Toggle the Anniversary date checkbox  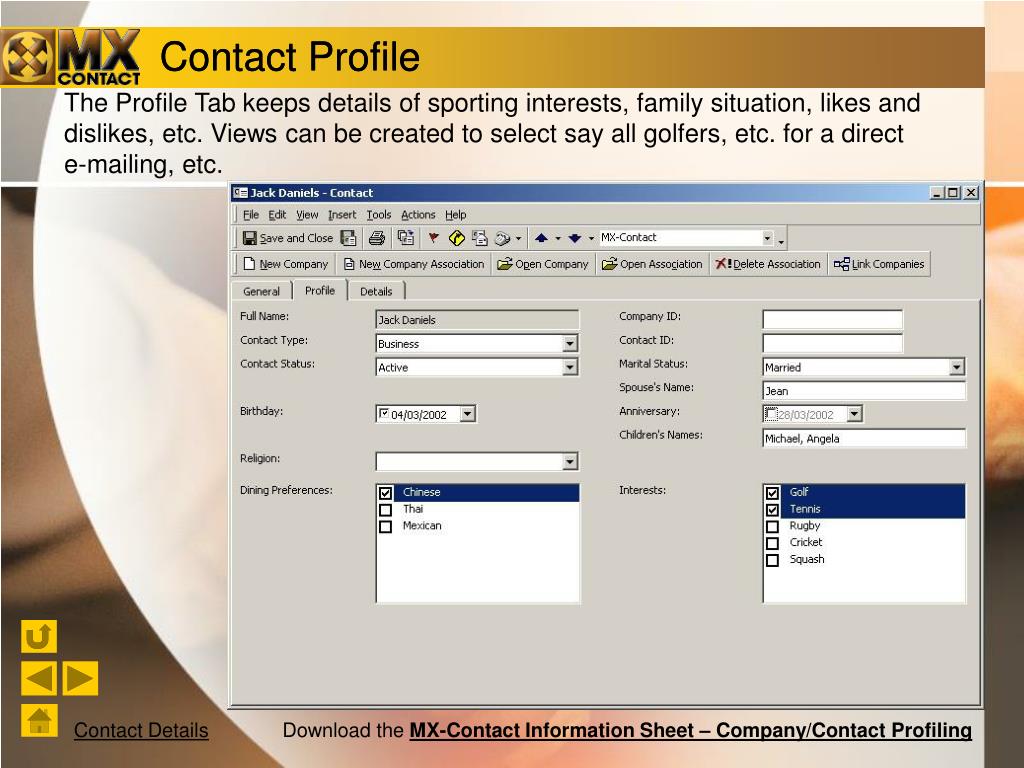click(x=771, y=413)
